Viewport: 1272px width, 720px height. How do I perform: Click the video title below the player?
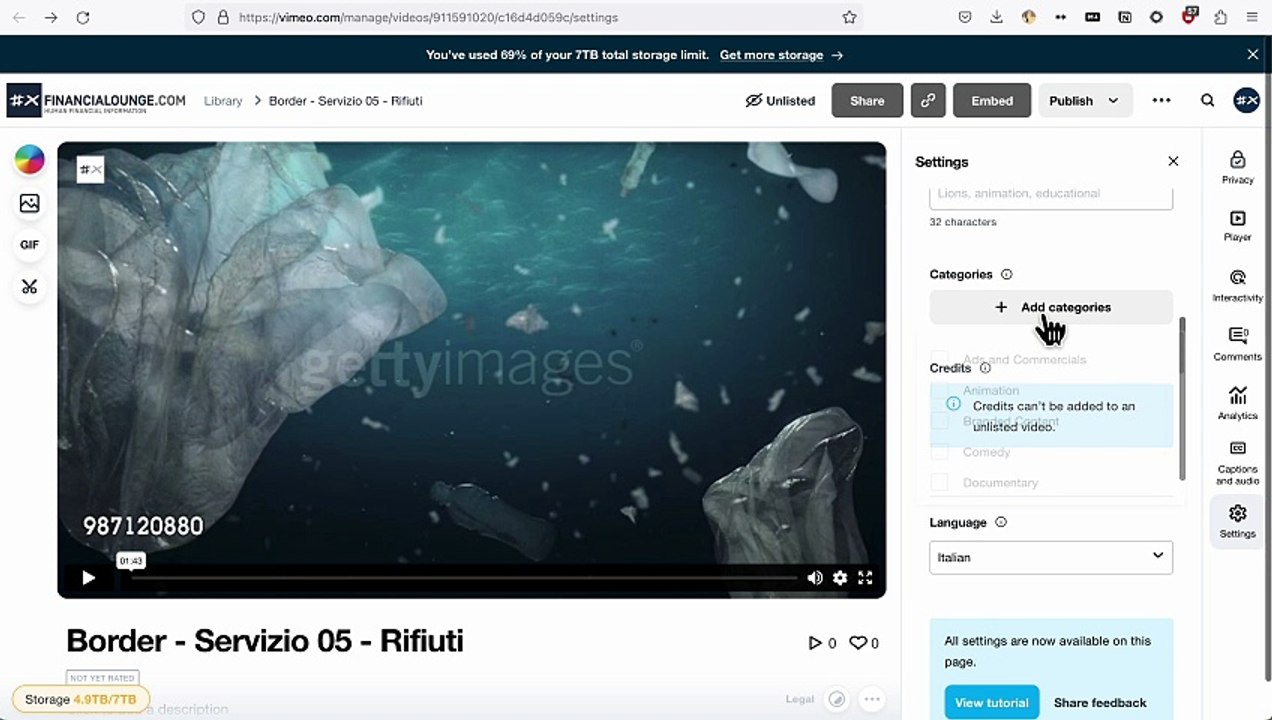click(265, 640)
